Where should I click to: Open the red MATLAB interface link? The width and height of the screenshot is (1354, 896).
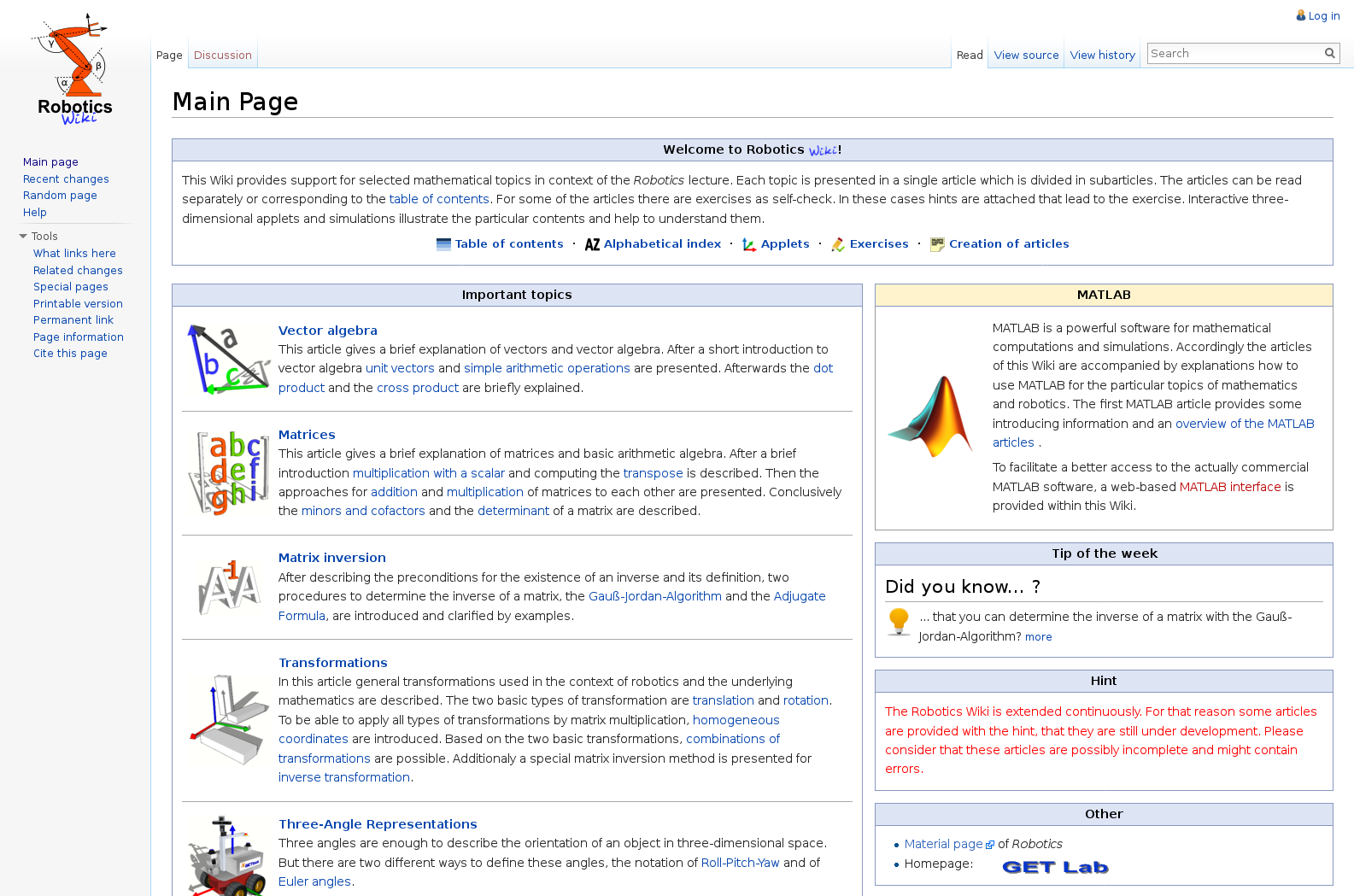click(1230, 487)
